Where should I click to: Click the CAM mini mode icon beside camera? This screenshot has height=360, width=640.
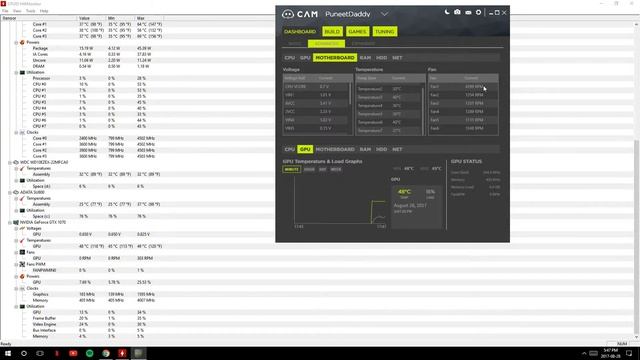click(468, 13)
